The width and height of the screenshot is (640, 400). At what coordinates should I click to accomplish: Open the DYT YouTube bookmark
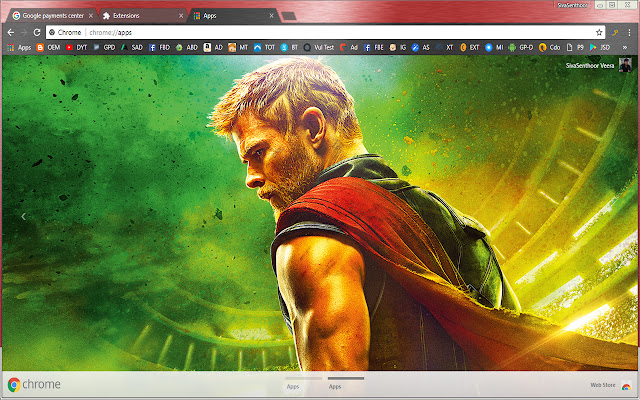point(77,47)
